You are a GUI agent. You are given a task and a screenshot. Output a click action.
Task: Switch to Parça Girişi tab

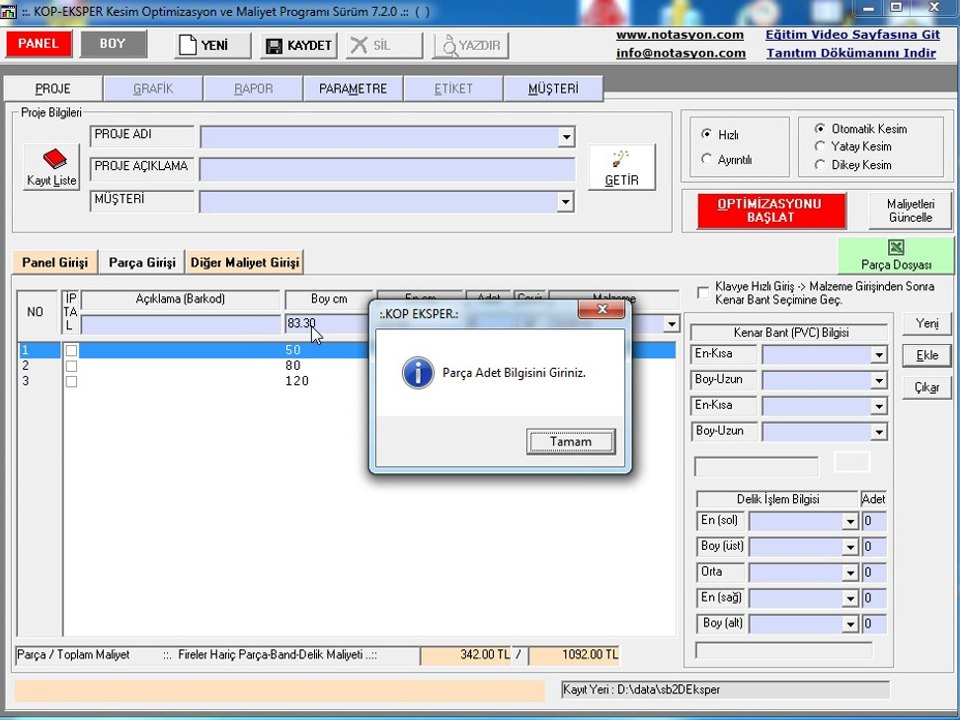click(142, 263)
